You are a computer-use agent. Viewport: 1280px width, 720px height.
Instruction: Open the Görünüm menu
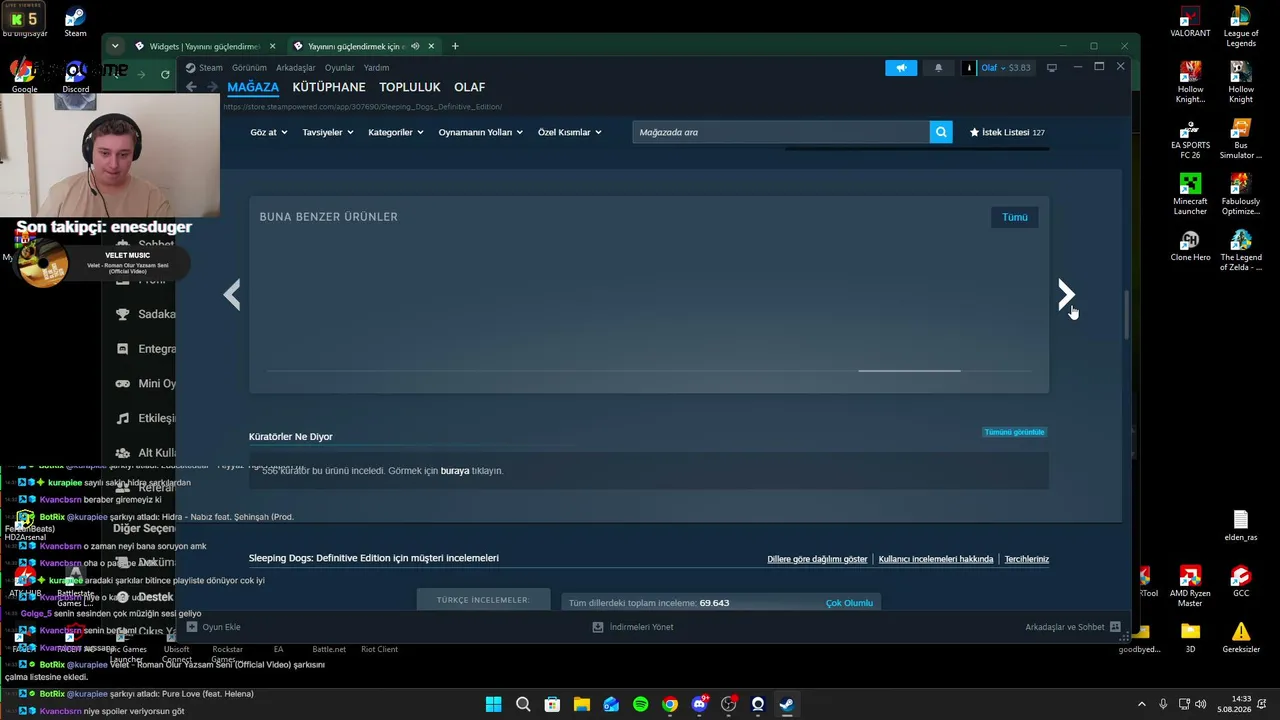[249, 68]
